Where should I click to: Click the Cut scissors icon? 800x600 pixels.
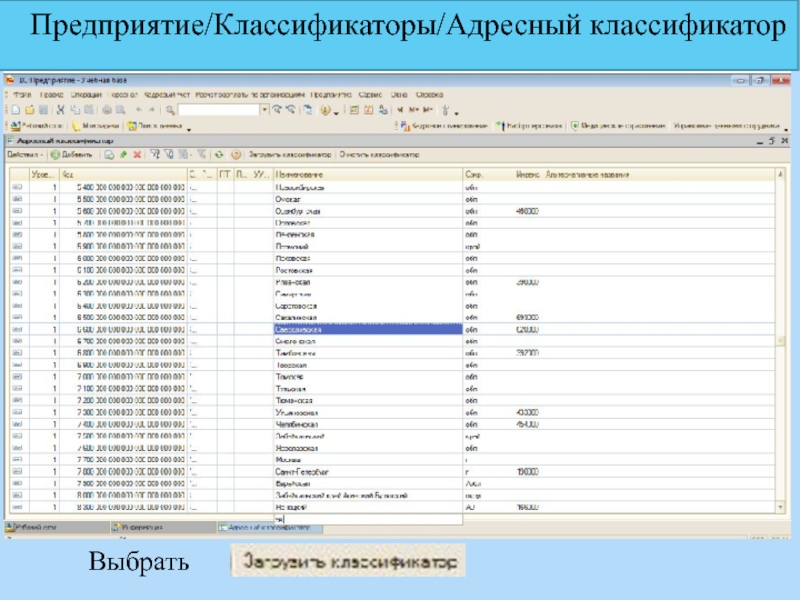point(61,110)
